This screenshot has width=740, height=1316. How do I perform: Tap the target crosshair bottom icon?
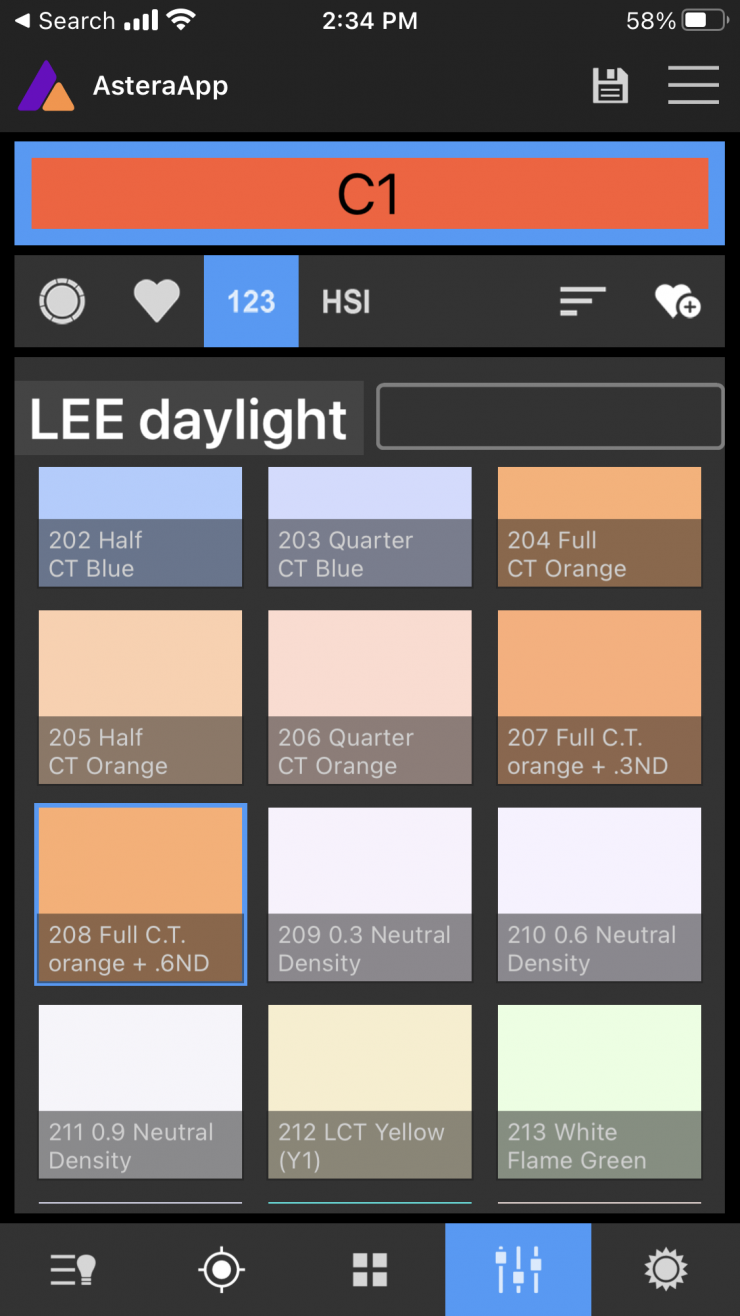(x=221, y=1270)
